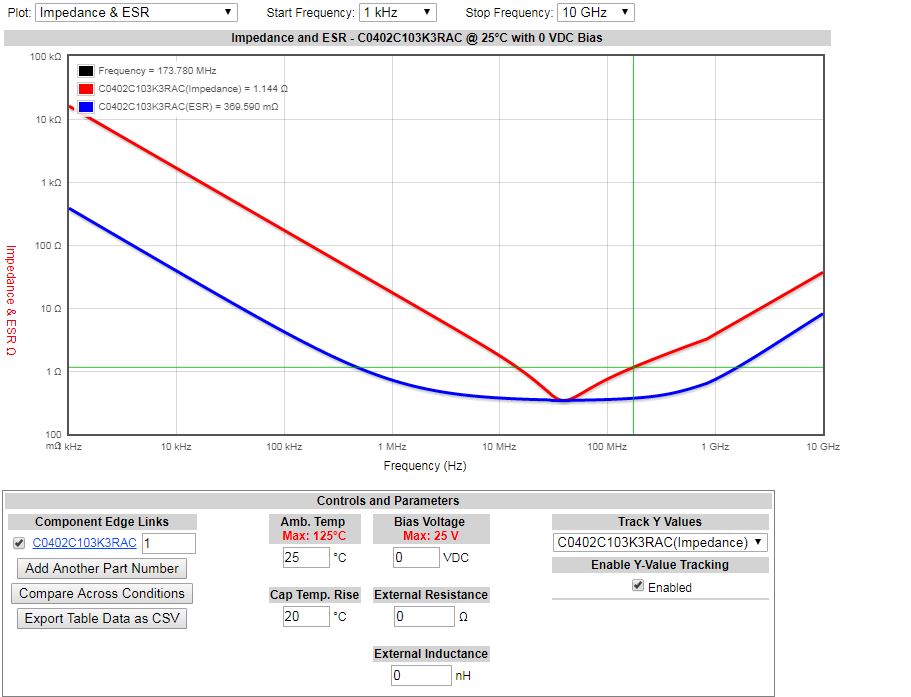Open the Plot type dropdown
The width and height of the screenshot is (911, 697).
[x=136, y=13]
